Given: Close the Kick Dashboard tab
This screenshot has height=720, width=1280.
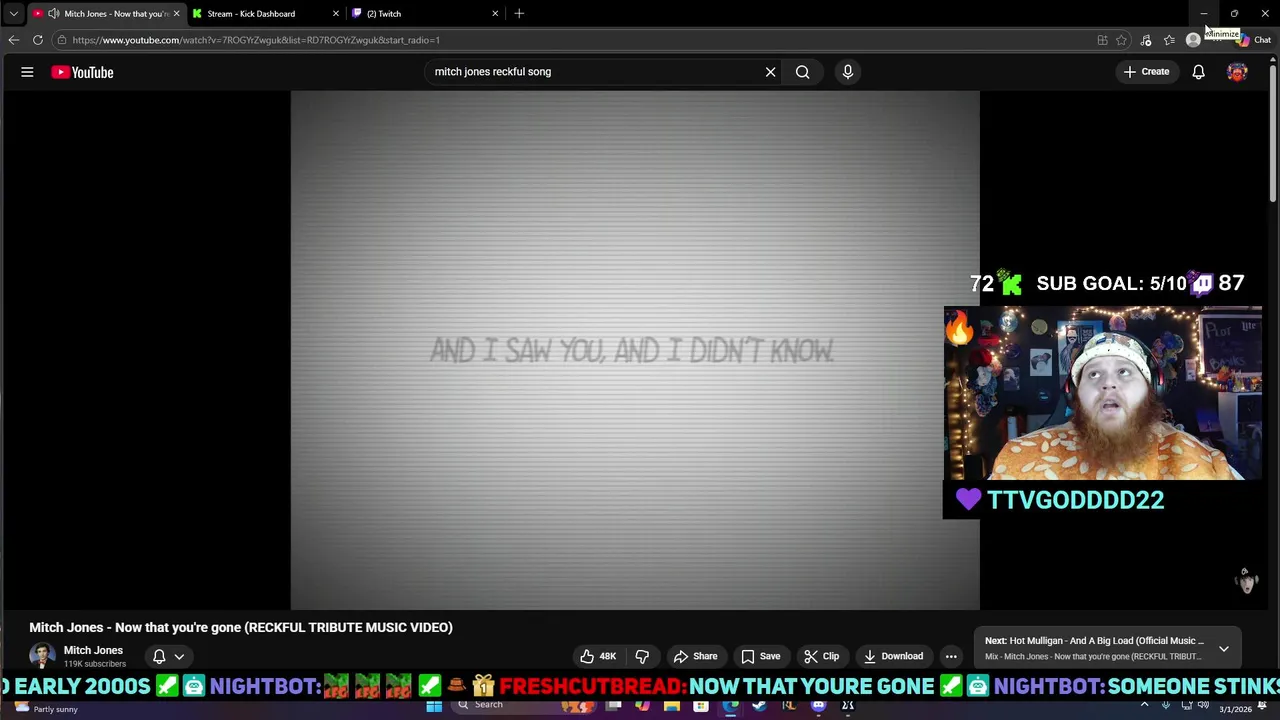Looking at the screenshot, I should point(335,14).
